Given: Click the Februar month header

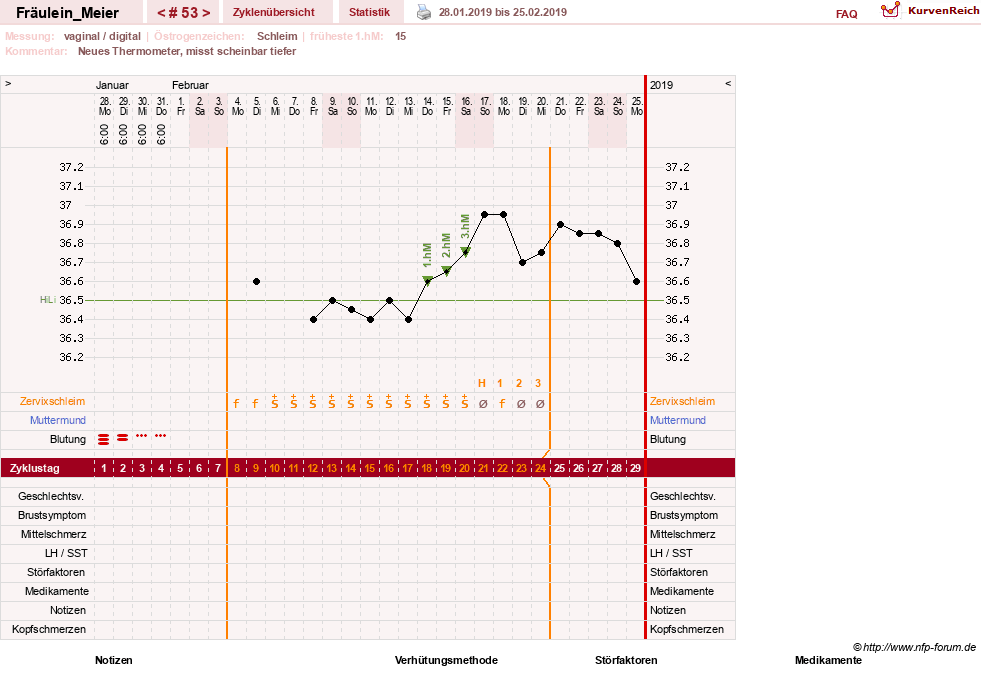Looking at the screenshot, I should click(x=190, y=85).
